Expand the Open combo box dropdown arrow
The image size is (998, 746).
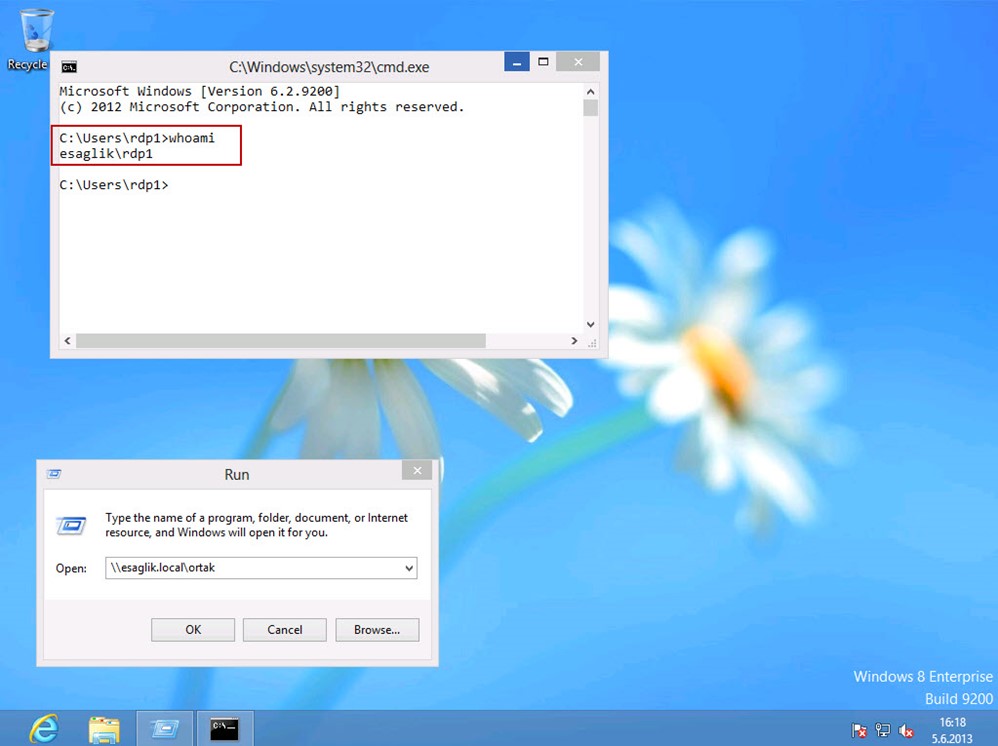[409, 568]
